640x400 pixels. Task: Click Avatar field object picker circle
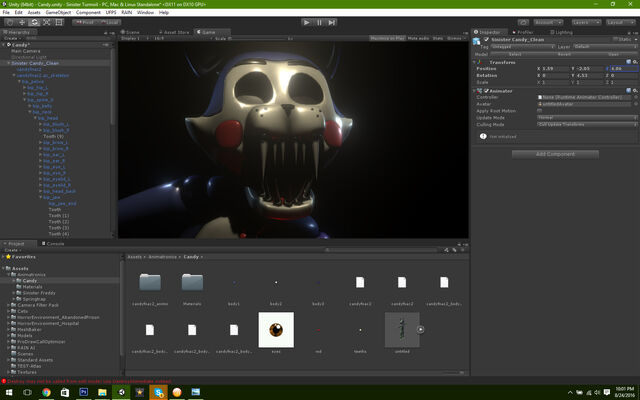[636, 104]
